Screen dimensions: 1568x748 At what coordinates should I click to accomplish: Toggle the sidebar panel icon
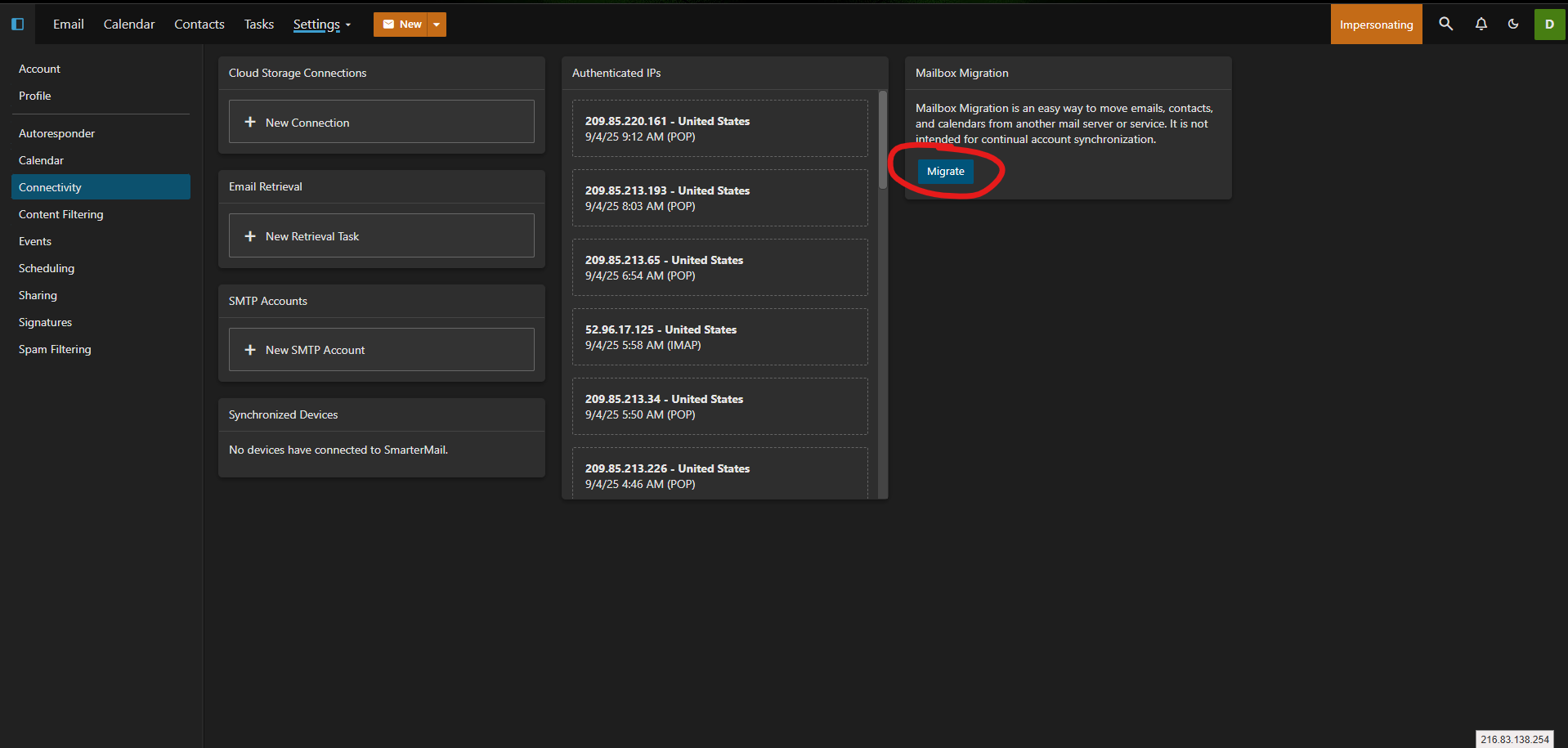click(x=18, y=25)
